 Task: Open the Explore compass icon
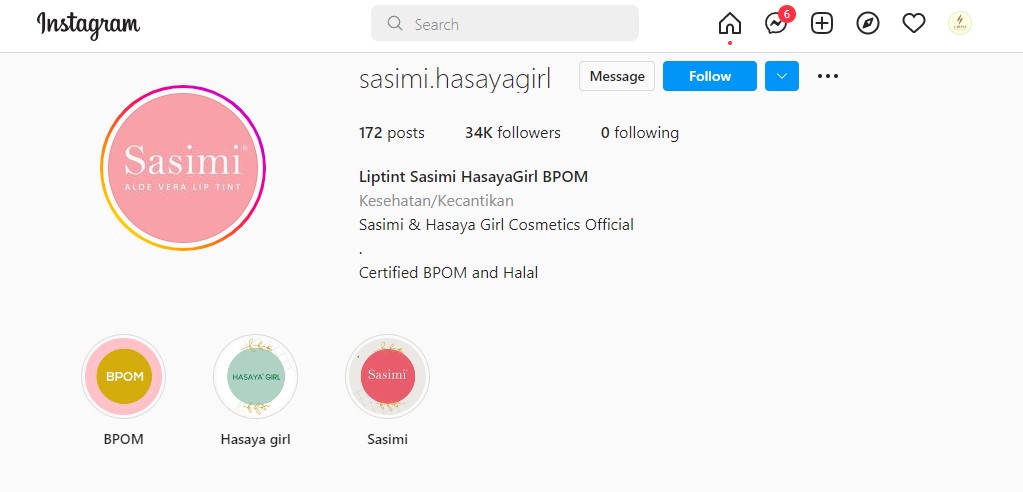868,24
